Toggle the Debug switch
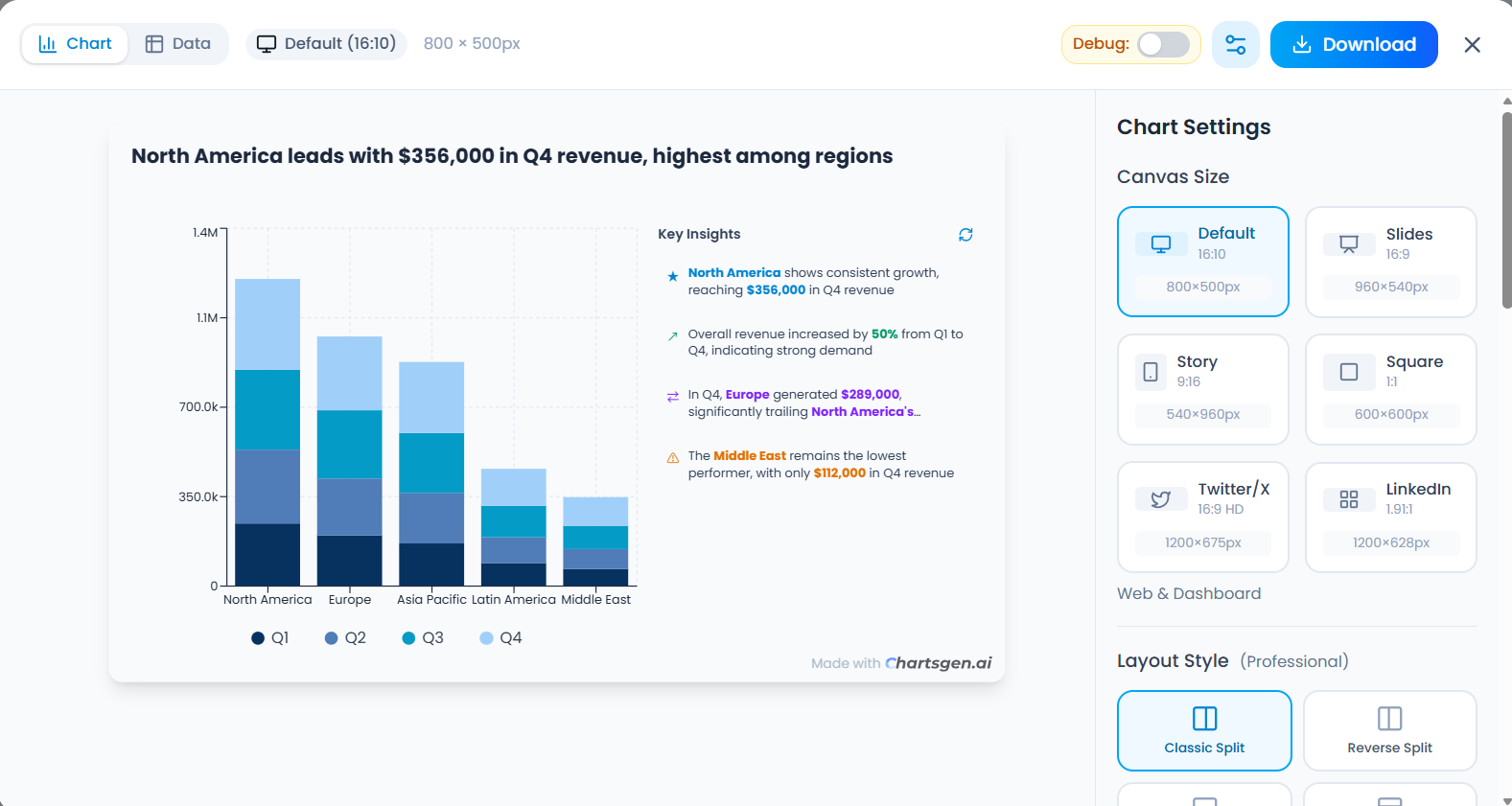Screen dimensions: 1512x806 pos(1163,45)
